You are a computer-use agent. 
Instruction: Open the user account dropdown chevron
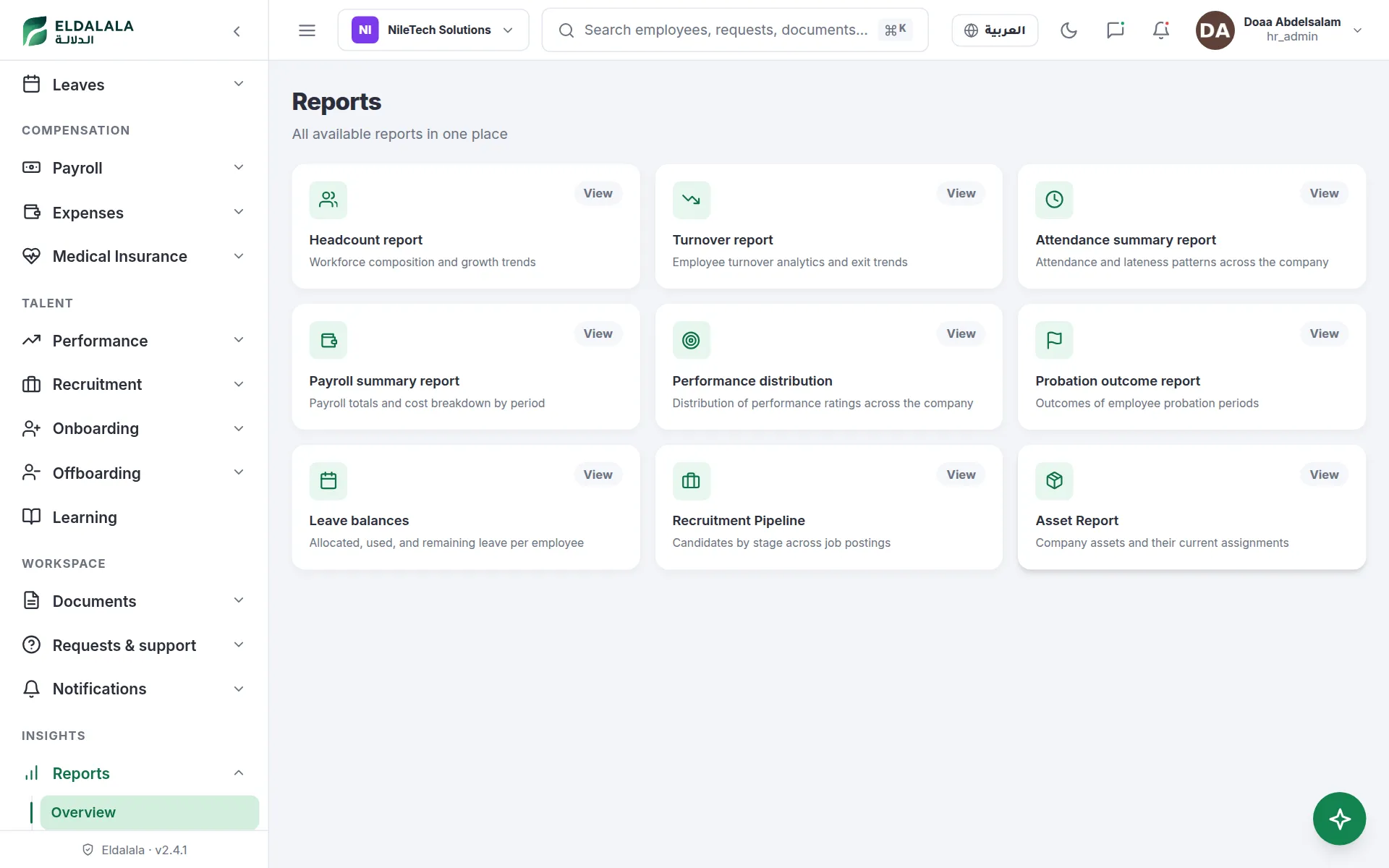(1357, 30)
